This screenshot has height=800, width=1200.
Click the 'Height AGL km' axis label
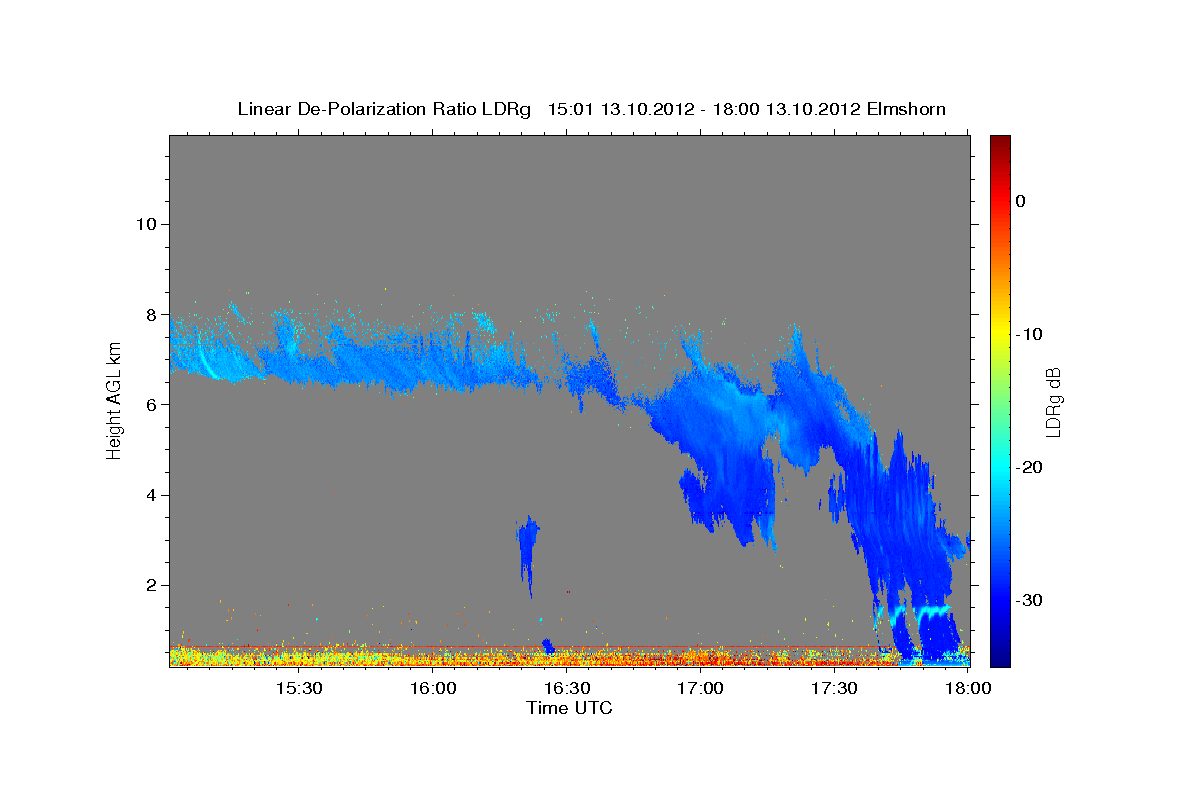click(114, 401)
